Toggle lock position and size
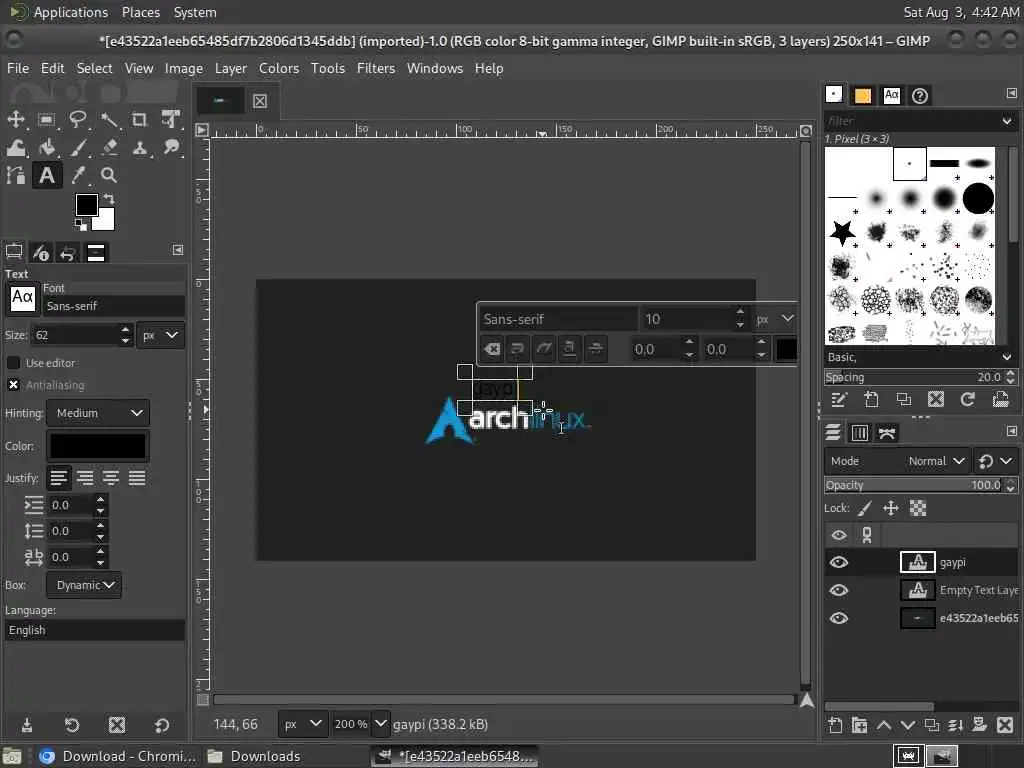Image resolution: width=1024 pixels, height=768 pixels. pyautogui.click(x=891, y=508)
